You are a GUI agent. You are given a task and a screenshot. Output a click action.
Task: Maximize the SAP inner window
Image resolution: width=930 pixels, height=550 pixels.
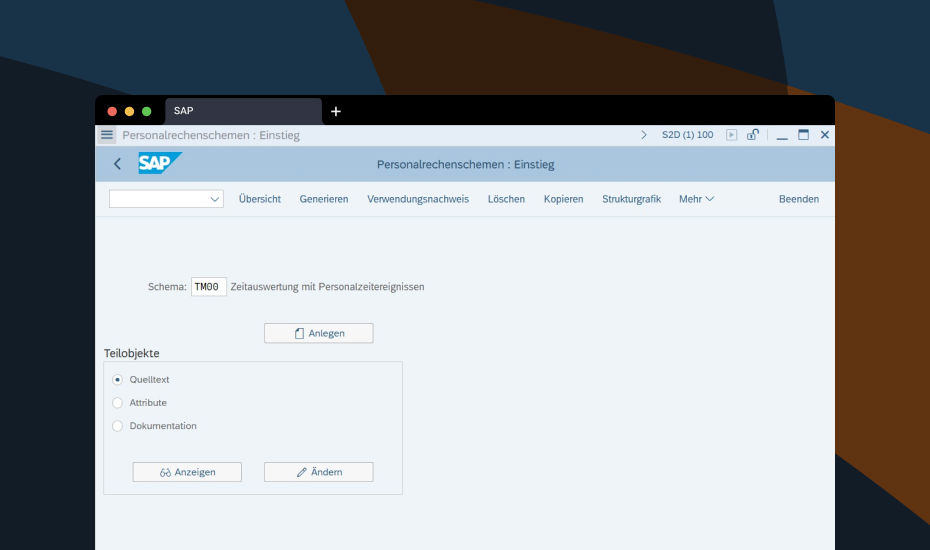[x=804, y=135]
